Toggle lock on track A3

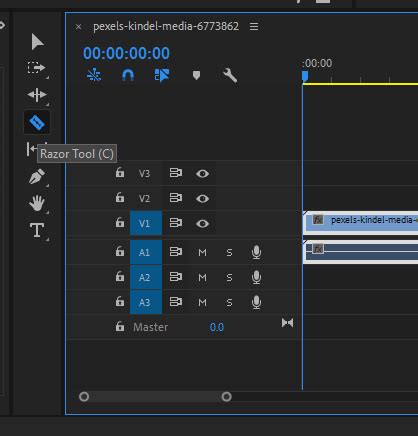tap(120, 302)
